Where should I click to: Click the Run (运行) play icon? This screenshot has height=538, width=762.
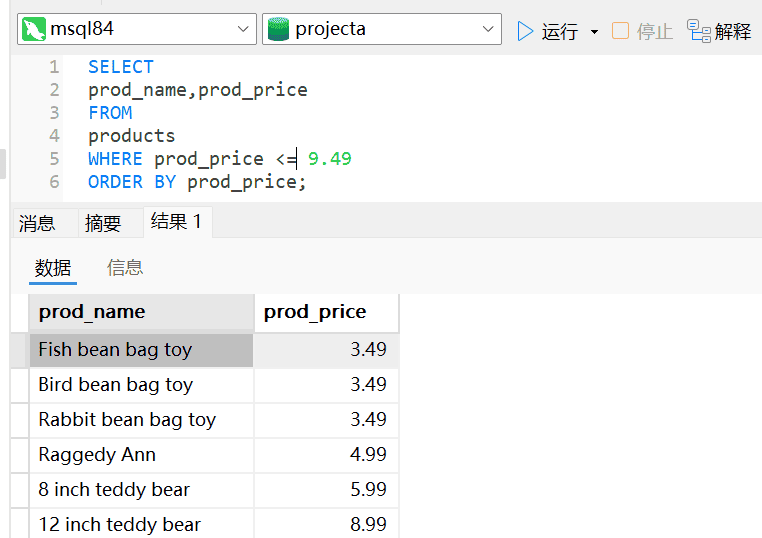pyautogui.click(x=525, y=31)
